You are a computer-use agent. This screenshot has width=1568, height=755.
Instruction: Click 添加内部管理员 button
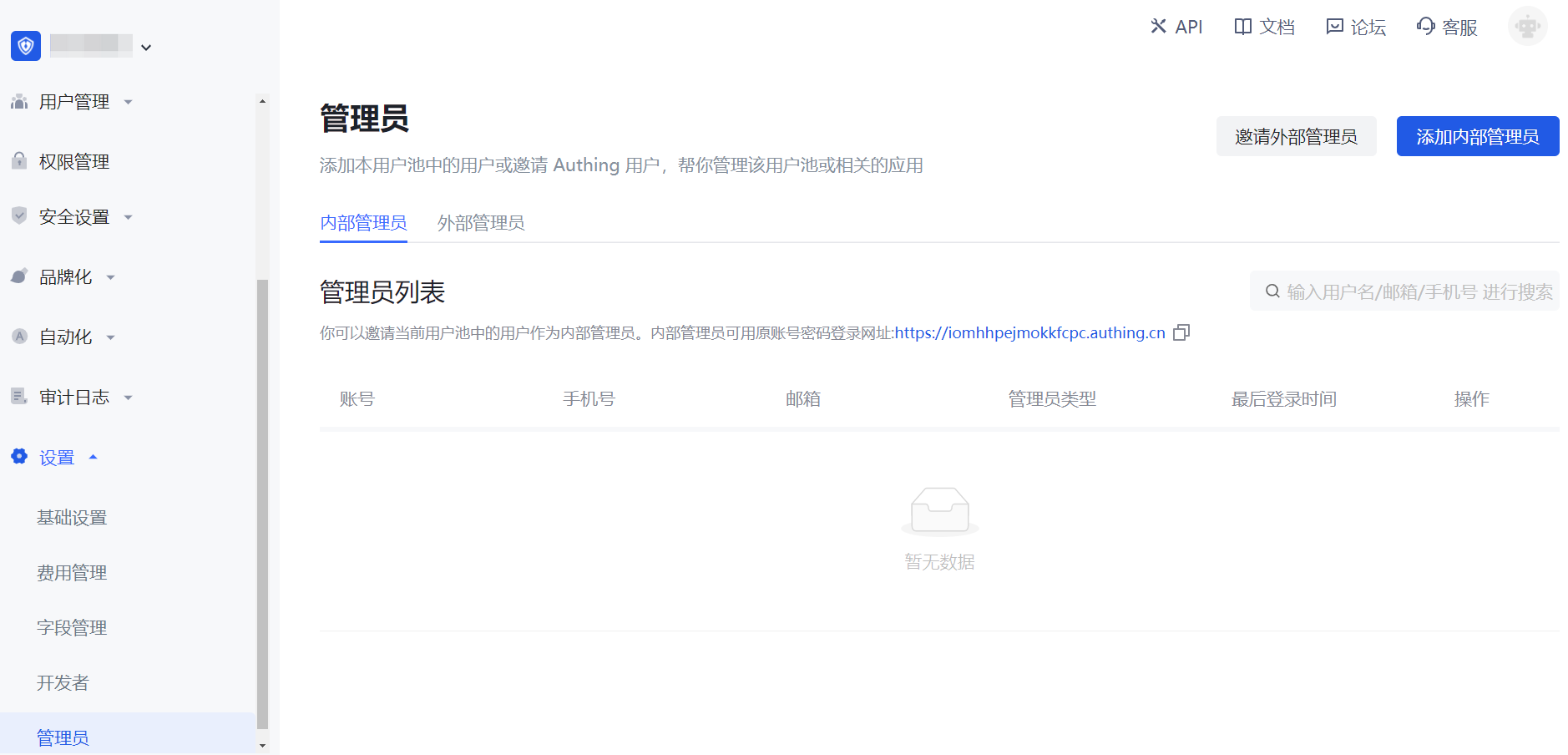coord(1477,136)
